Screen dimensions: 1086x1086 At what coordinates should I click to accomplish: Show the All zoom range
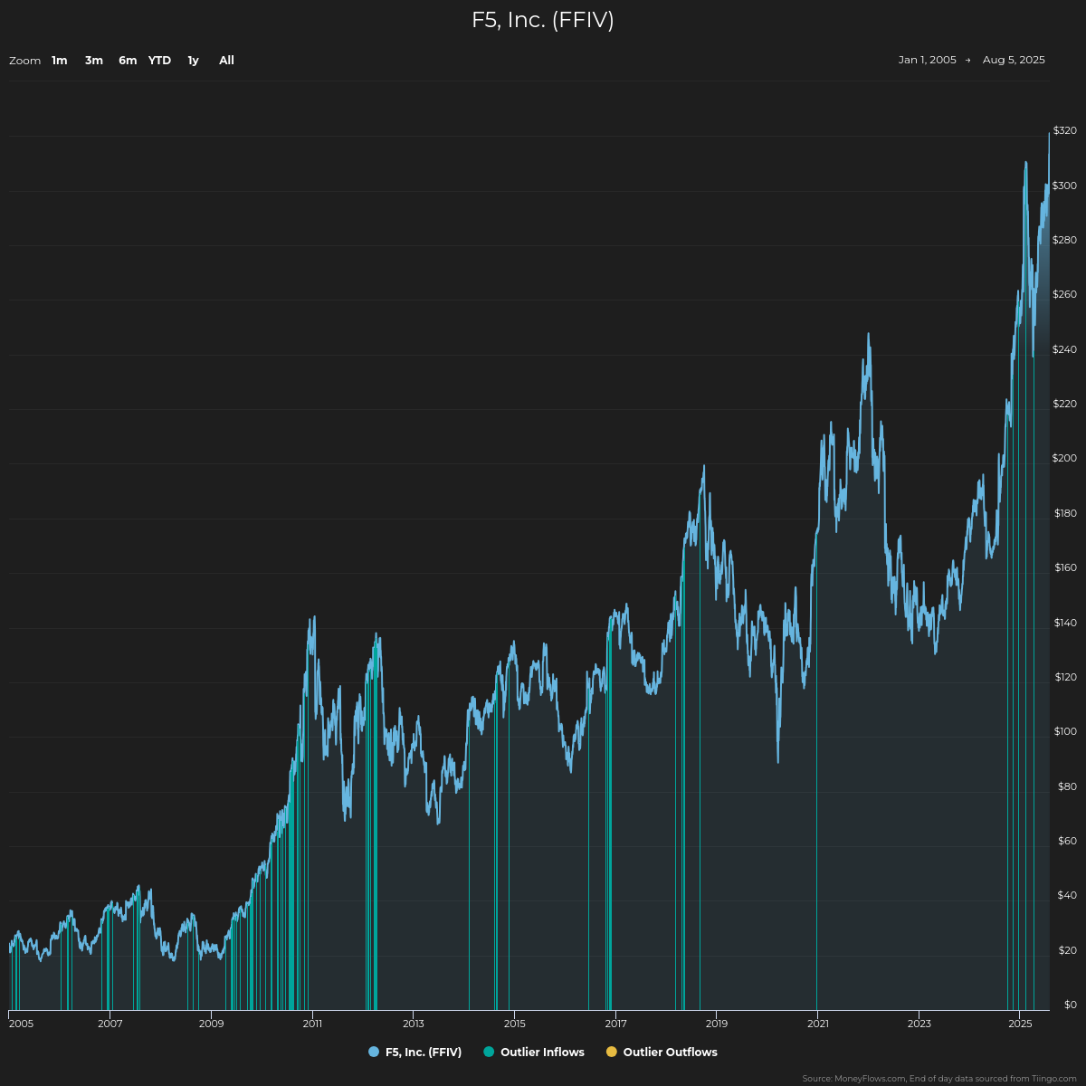point(226,60)
